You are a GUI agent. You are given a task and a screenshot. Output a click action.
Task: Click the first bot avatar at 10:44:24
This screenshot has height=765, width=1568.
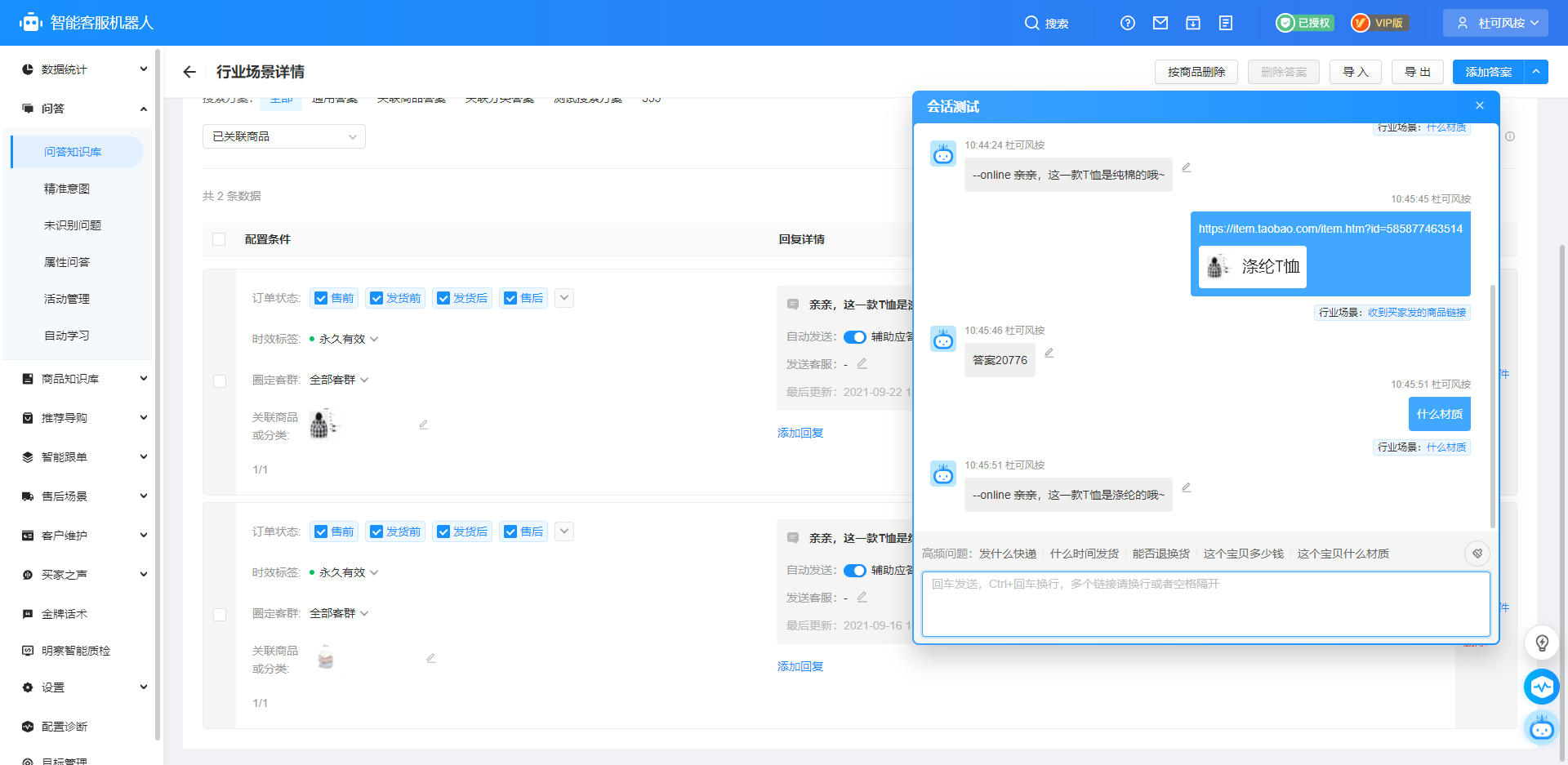point(943,153)
